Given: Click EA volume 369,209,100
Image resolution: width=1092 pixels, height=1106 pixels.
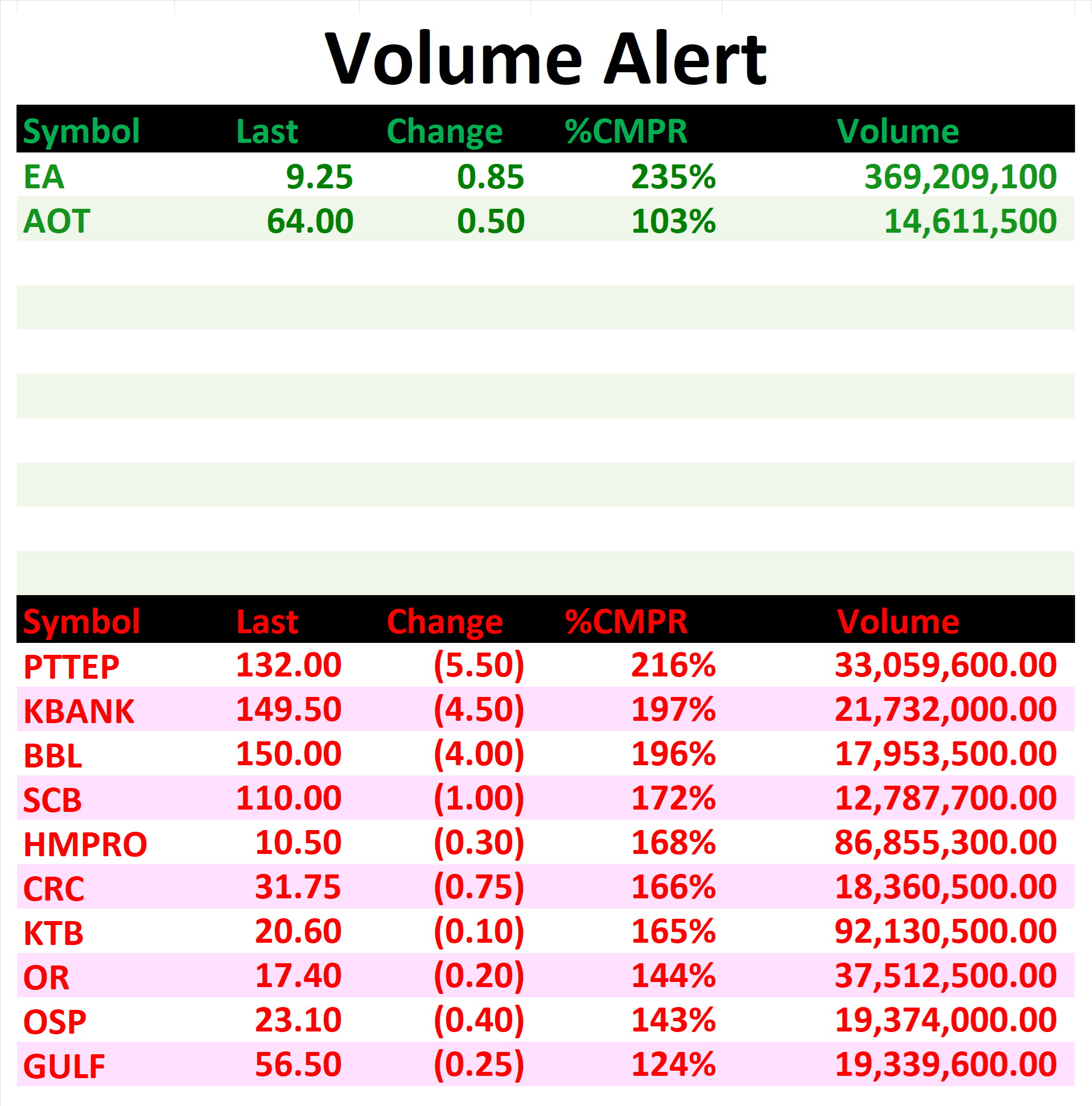Looking at the screenshot, I should click(x=961, y=177).
